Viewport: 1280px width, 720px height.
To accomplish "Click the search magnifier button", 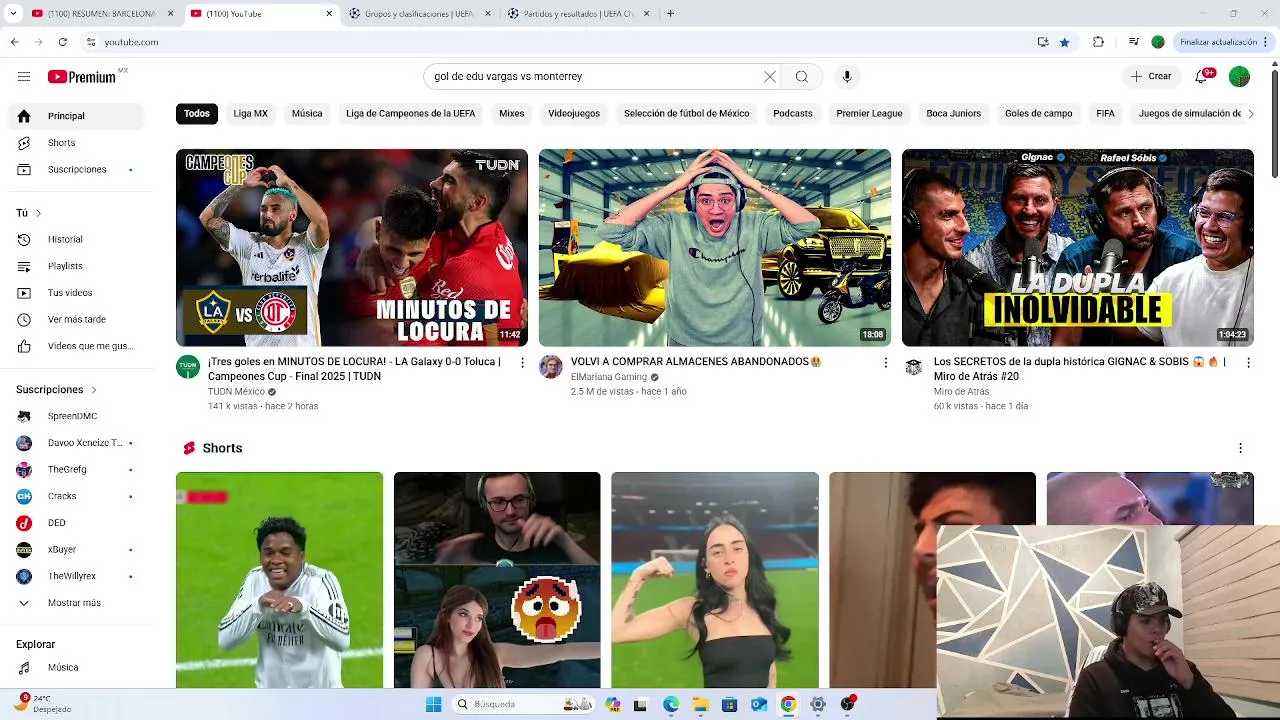I will click(801, 77).
